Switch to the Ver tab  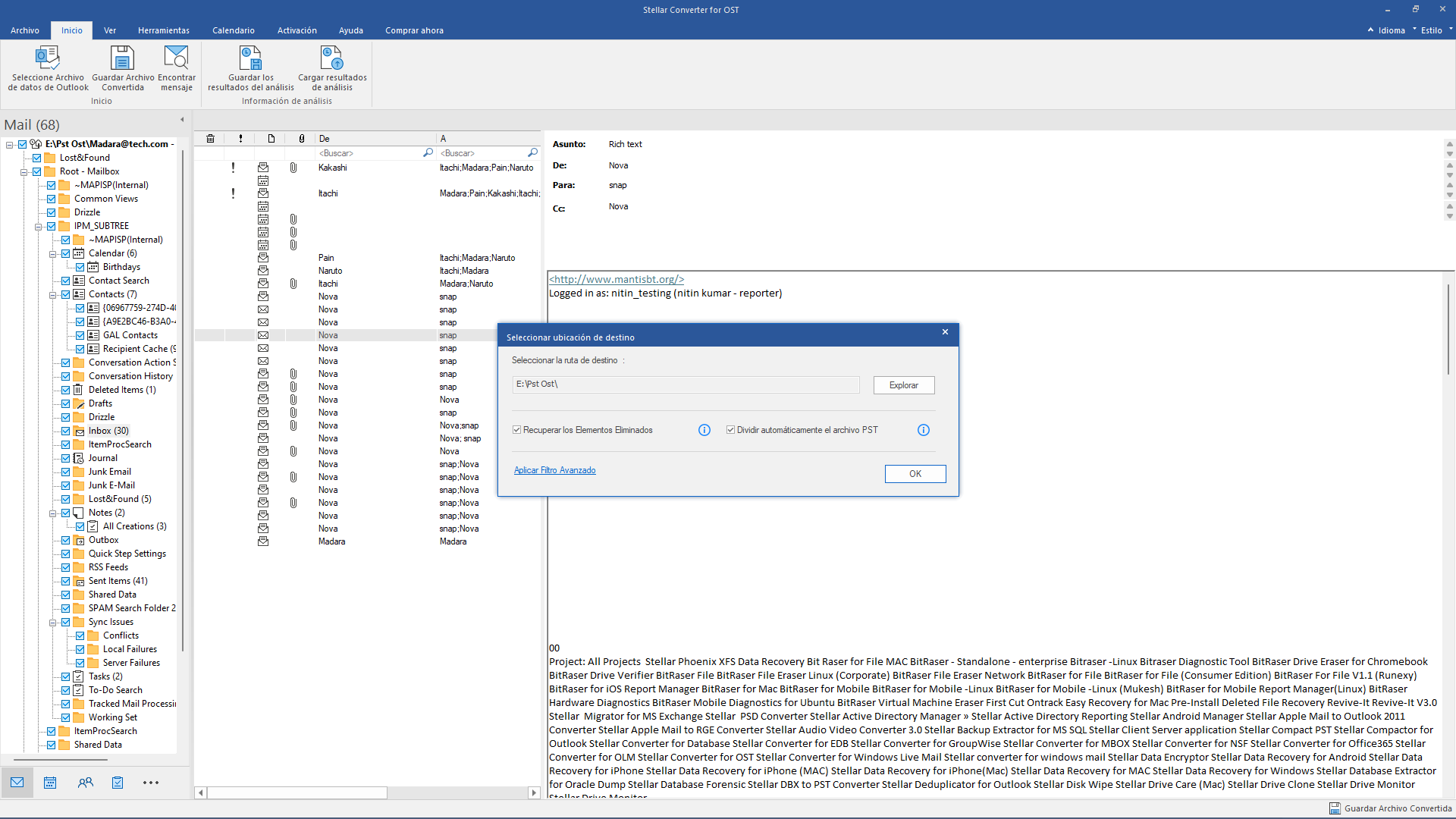[110, 30]
